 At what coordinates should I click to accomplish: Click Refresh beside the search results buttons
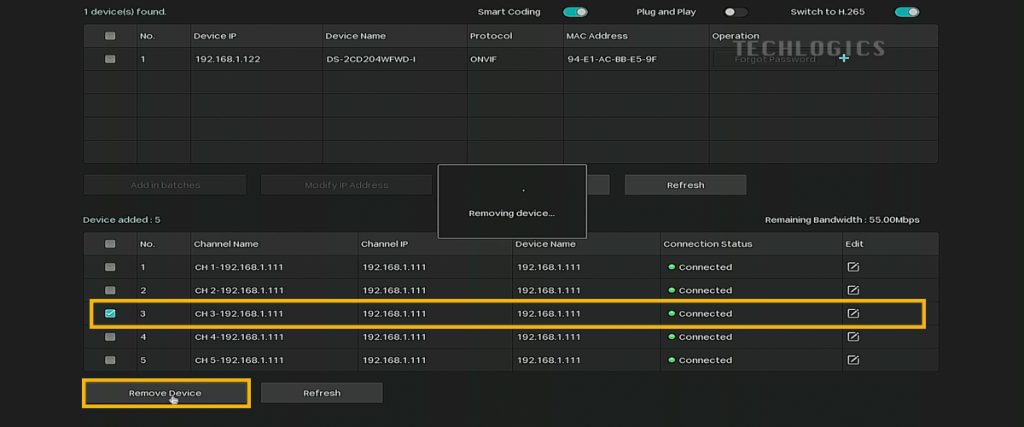tap(685, 185)
